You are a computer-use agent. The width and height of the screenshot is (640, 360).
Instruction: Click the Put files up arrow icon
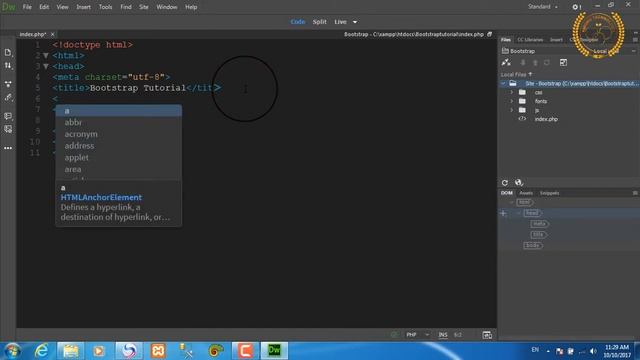[535, 62]
